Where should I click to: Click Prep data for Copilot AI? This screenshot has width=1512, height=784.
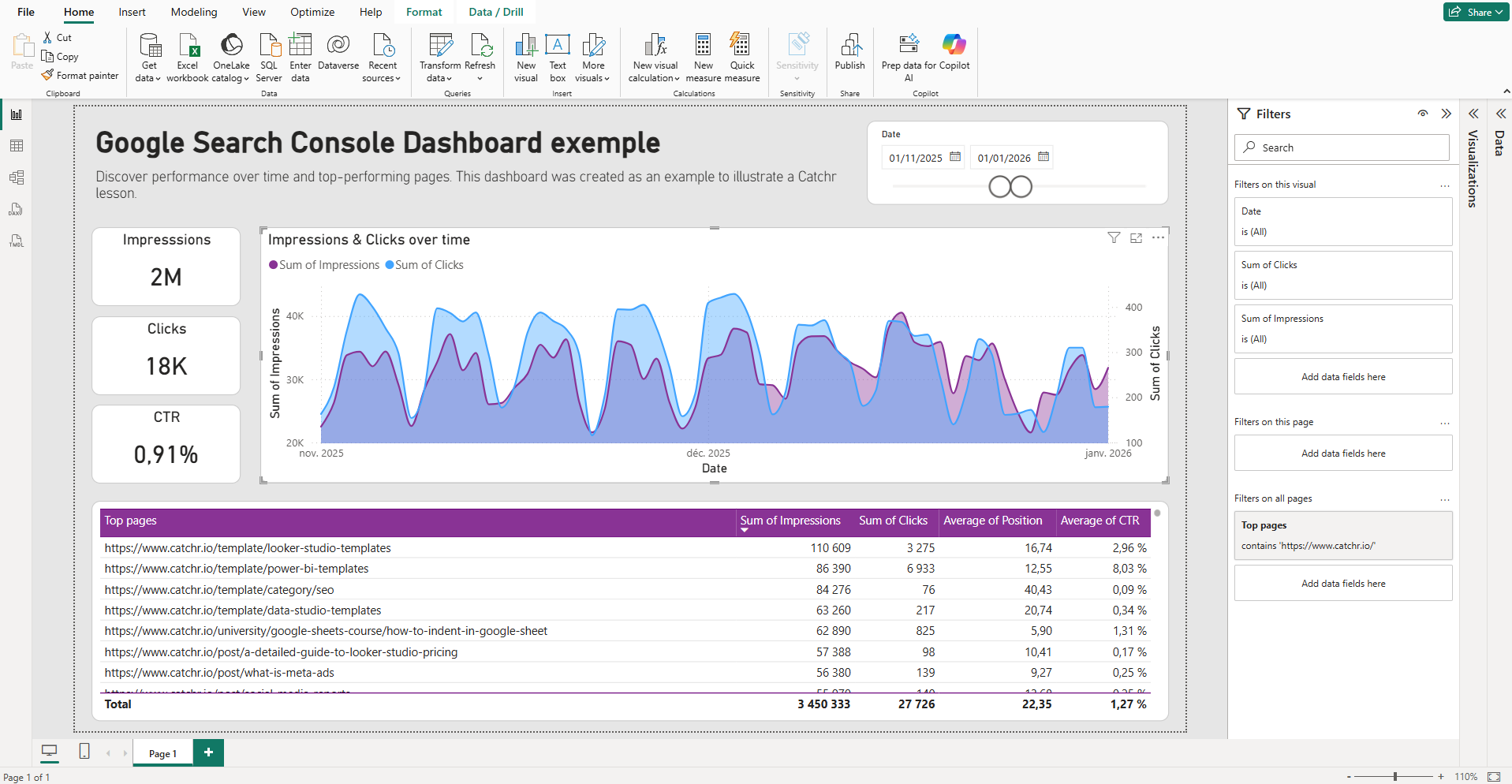[x=908, y=55]
